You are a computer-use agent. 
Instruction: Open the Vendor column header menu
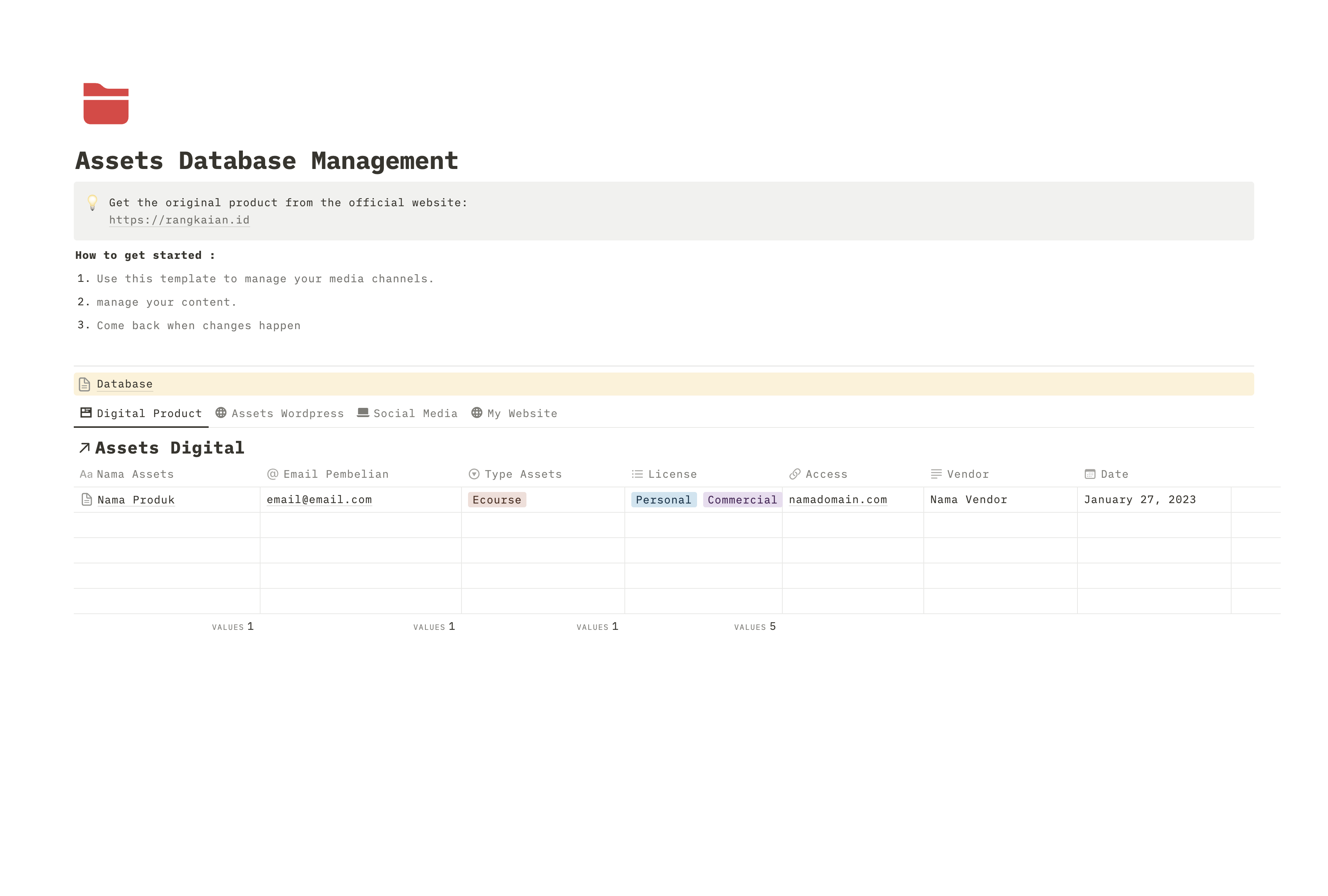click(x=967, y=475)
